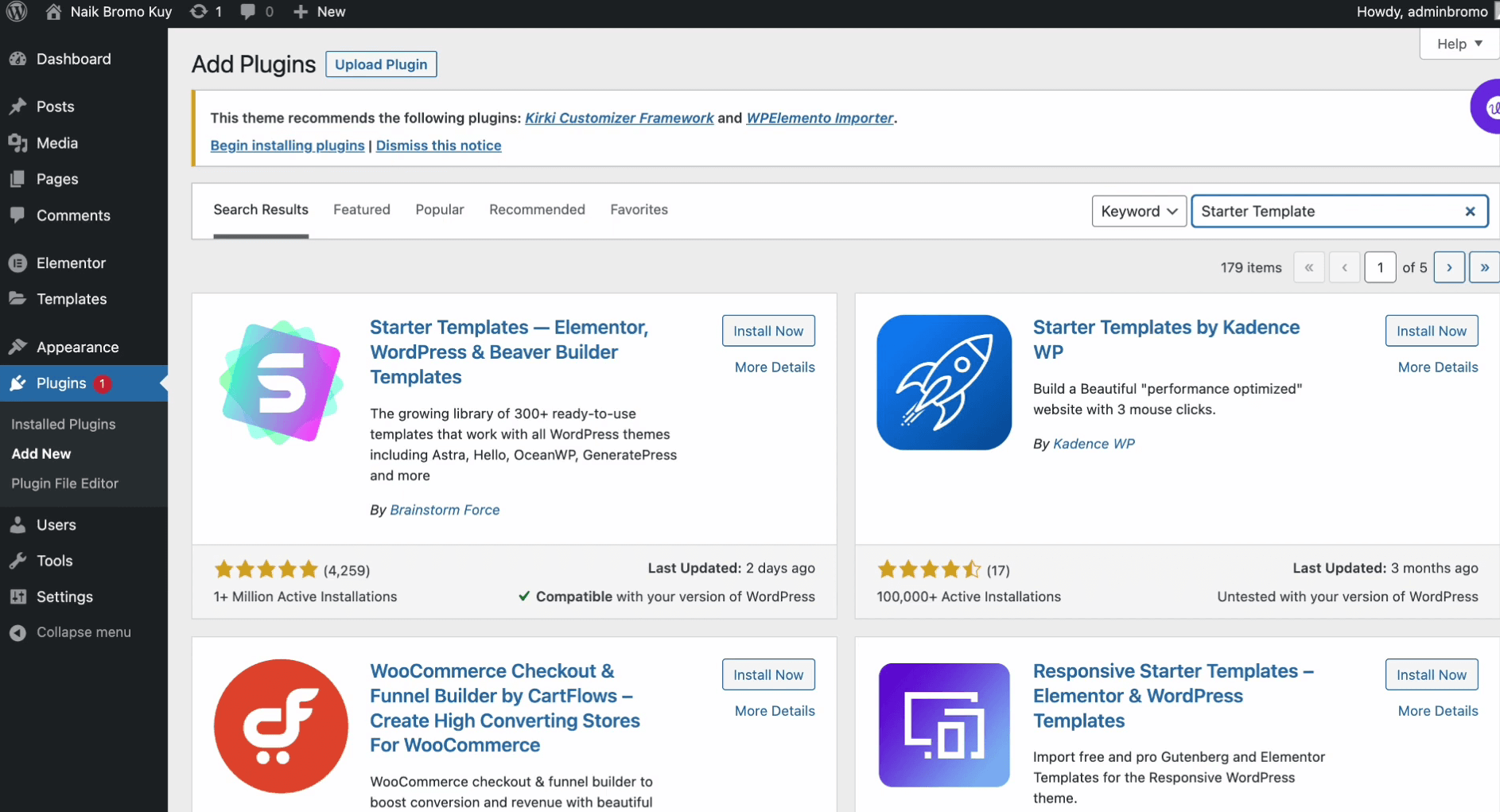Open Add New submenu item
This screenshot has height=812, width=1500.
point(41,453)
